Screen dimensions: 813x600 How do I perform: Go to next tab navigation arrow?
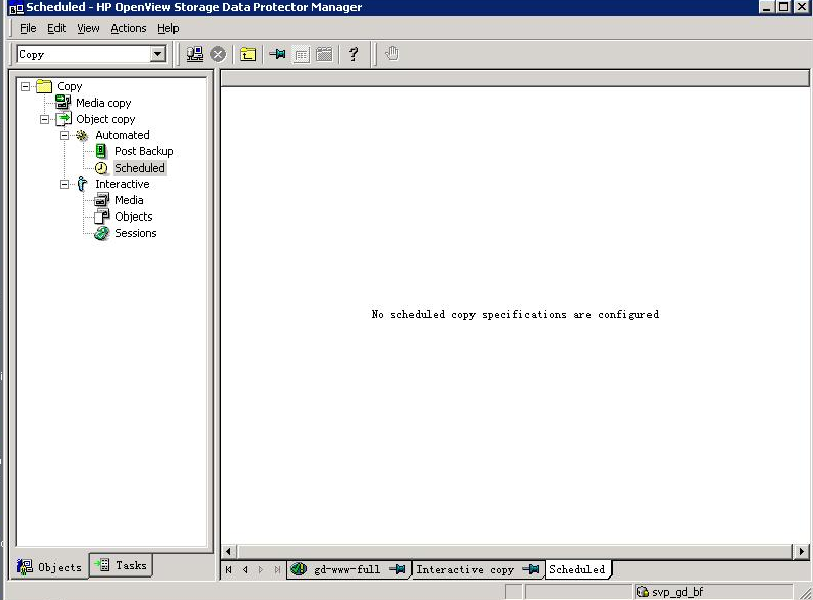[x=261, y=569]
